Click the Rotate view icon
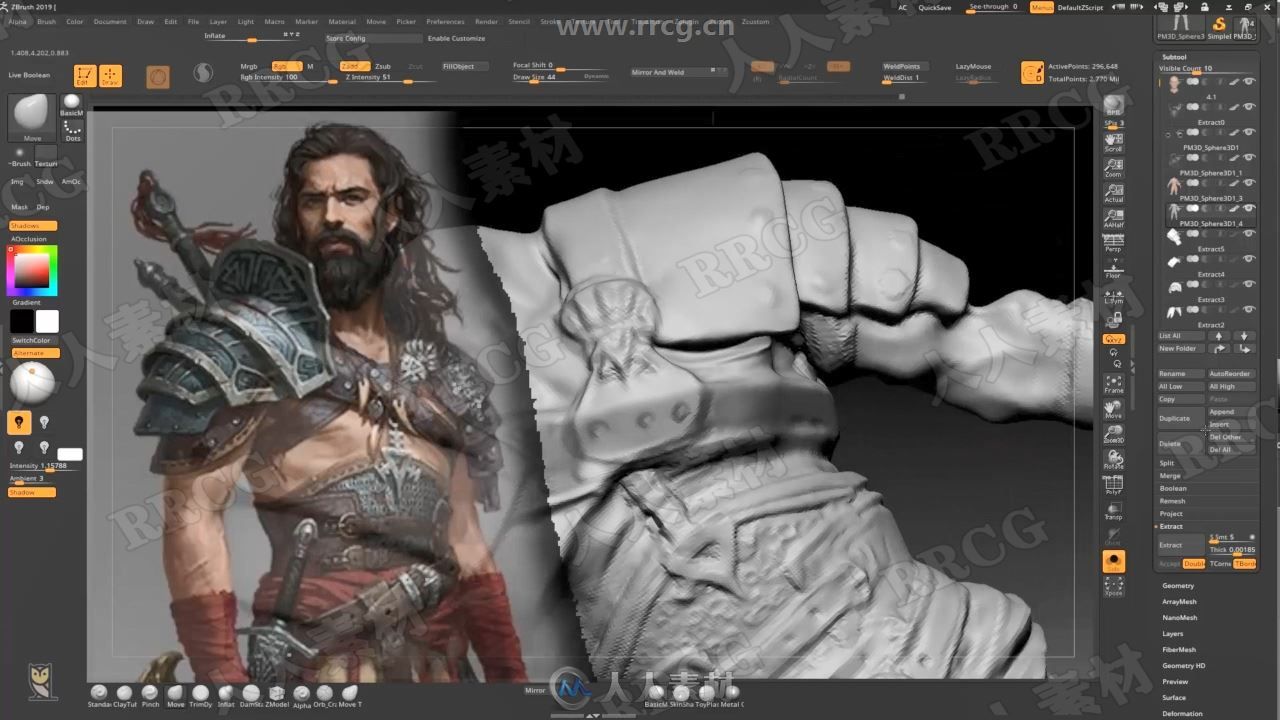The height and width of the screenshot is (720, 1280). [x=1113, y=460]
